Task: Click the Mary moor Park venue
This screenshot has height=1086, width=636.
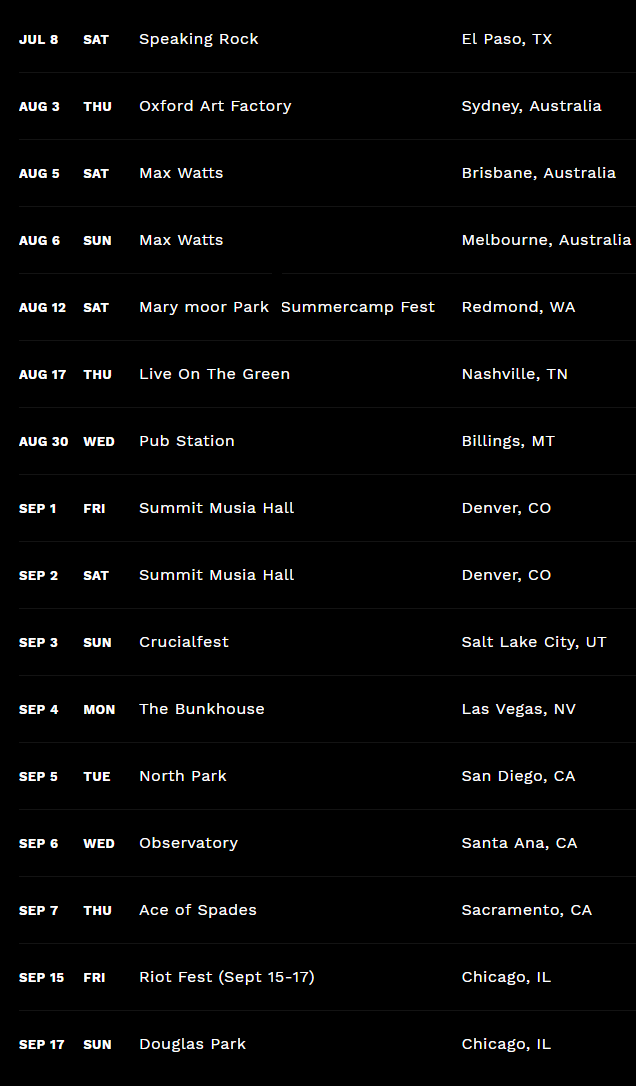Action: click(x=204, y=307)
